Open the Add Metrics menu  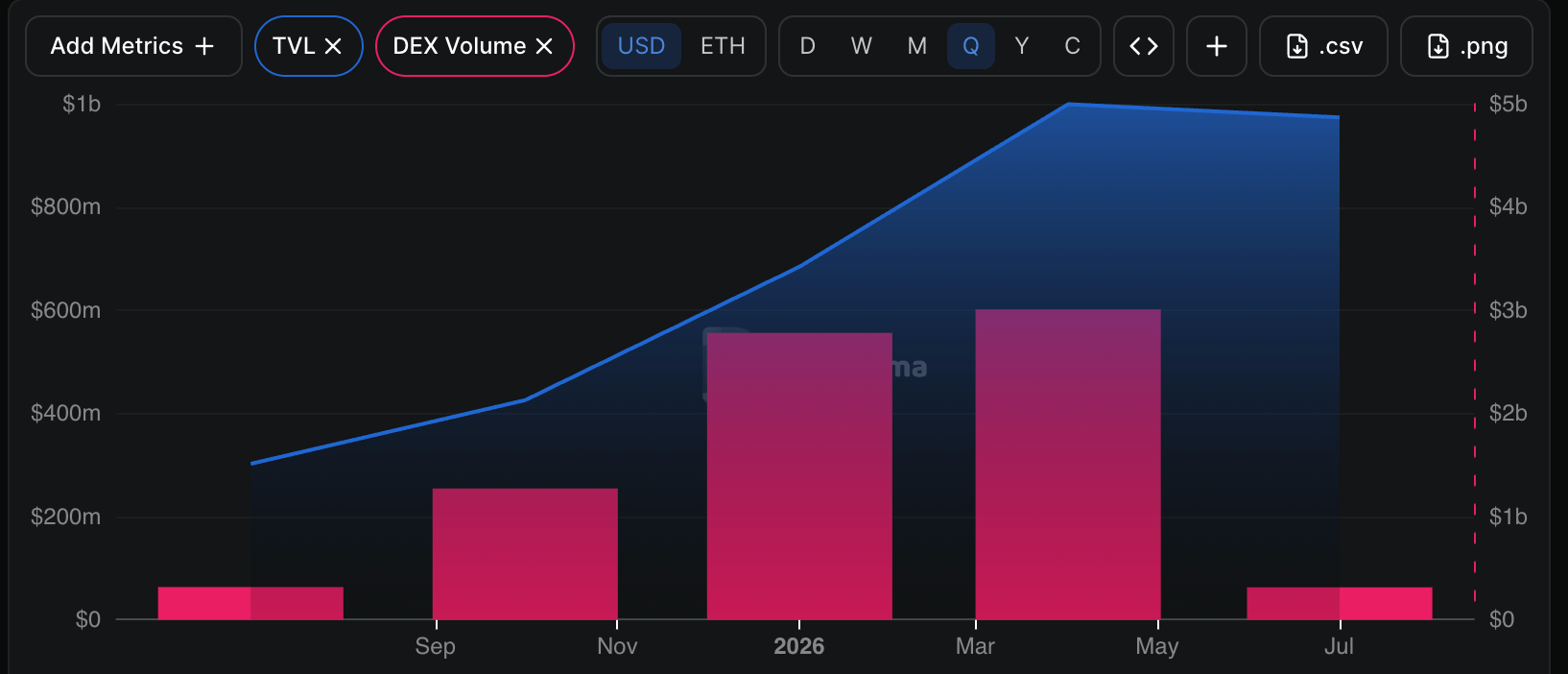(x=133, y=46)
